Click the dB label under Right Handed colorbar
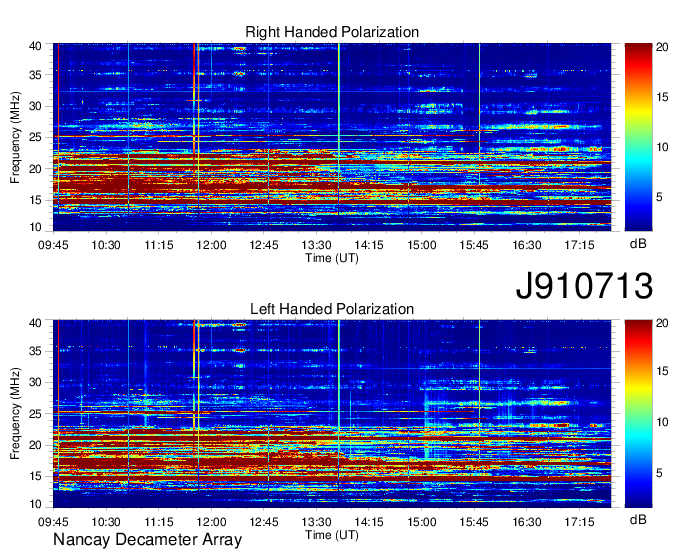 click(x=638, y=244)
